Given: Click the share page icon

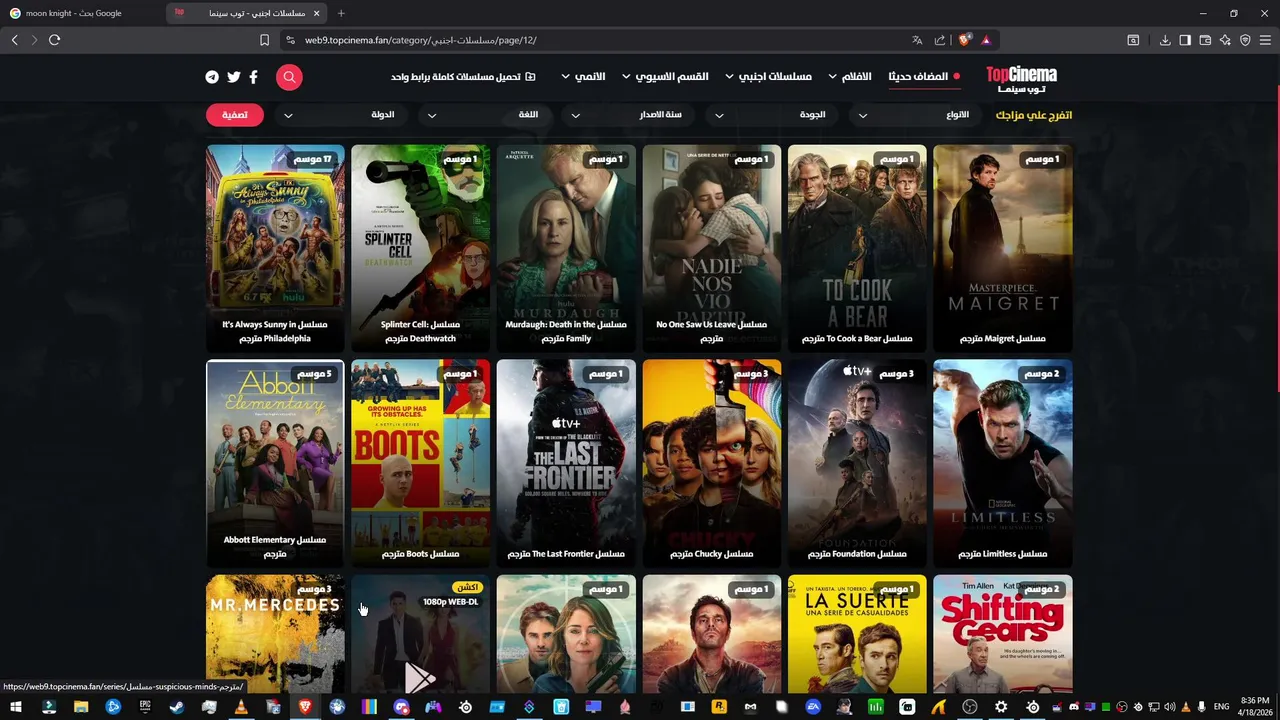Looking at the screenshot, I should click(x=940, y=40).
